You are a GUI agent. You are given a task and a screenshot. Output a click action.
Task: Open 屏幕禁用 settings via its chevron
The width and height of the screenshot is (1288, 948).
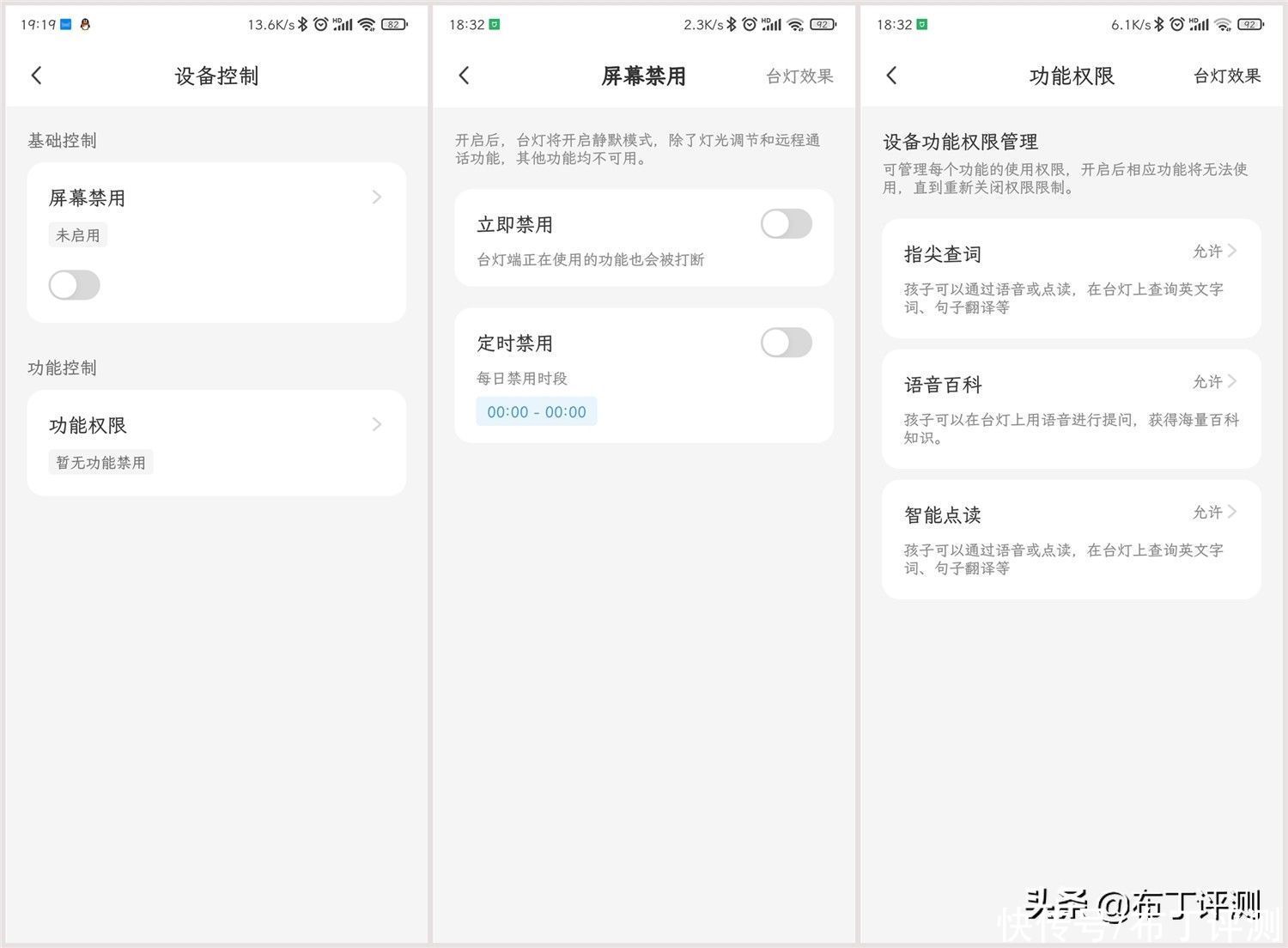pyautogui.click(x=377, y=197)
